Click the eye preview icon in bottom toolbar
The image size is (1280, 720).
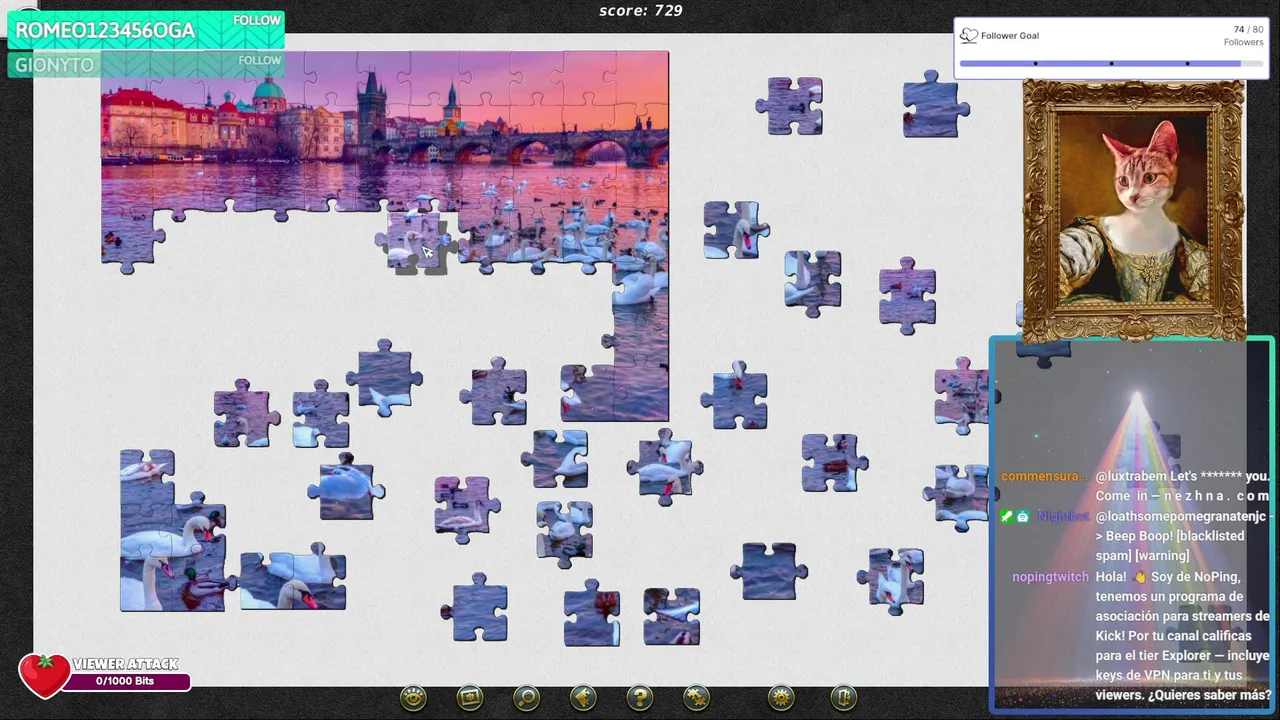coord(413,698)
